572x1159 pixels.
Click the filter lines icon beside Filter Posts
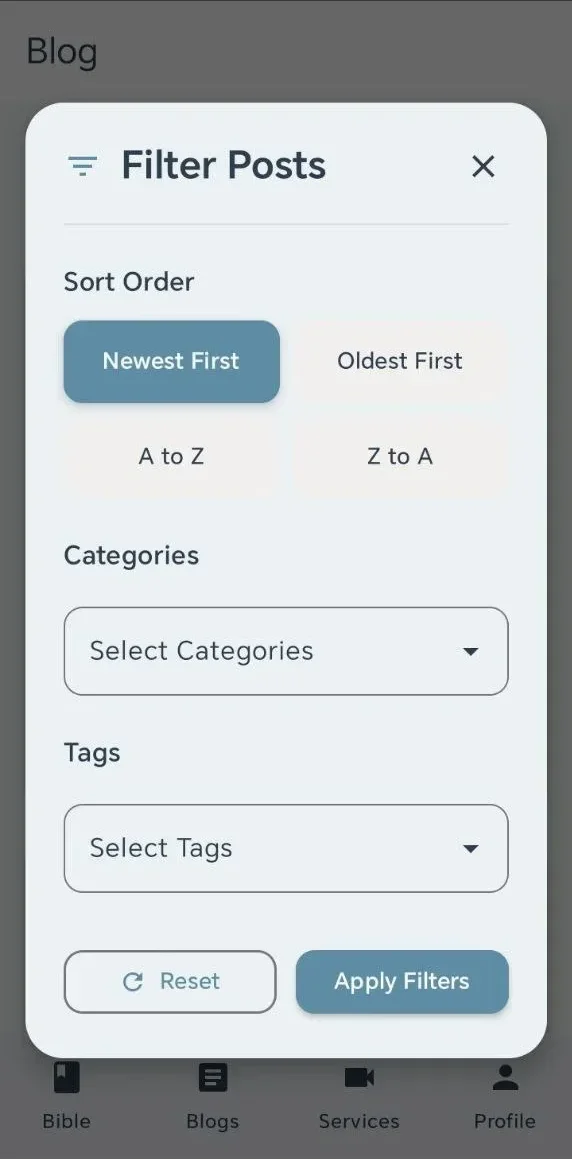tap(82, 166)
